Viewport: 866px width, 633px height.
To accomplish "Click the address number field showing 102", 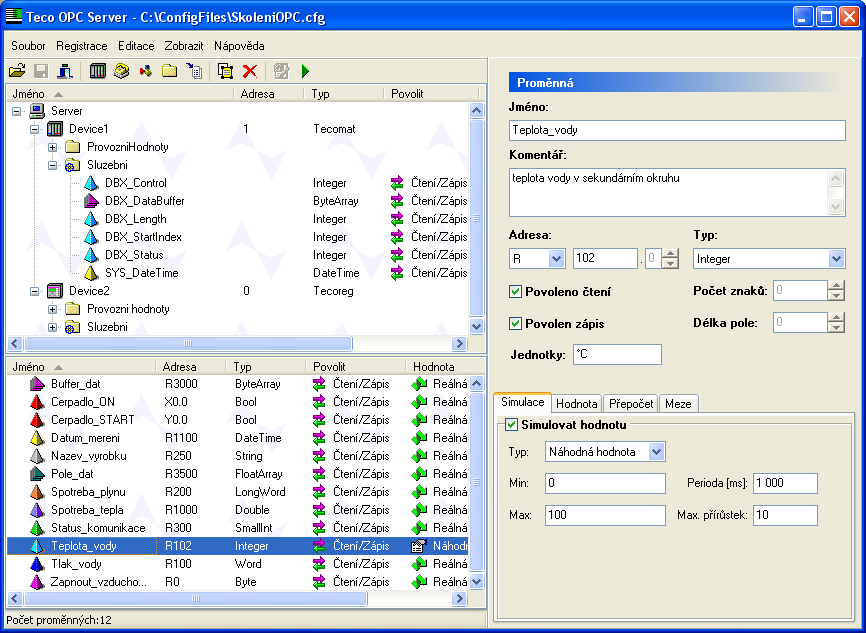I will (x=605, y=259).
